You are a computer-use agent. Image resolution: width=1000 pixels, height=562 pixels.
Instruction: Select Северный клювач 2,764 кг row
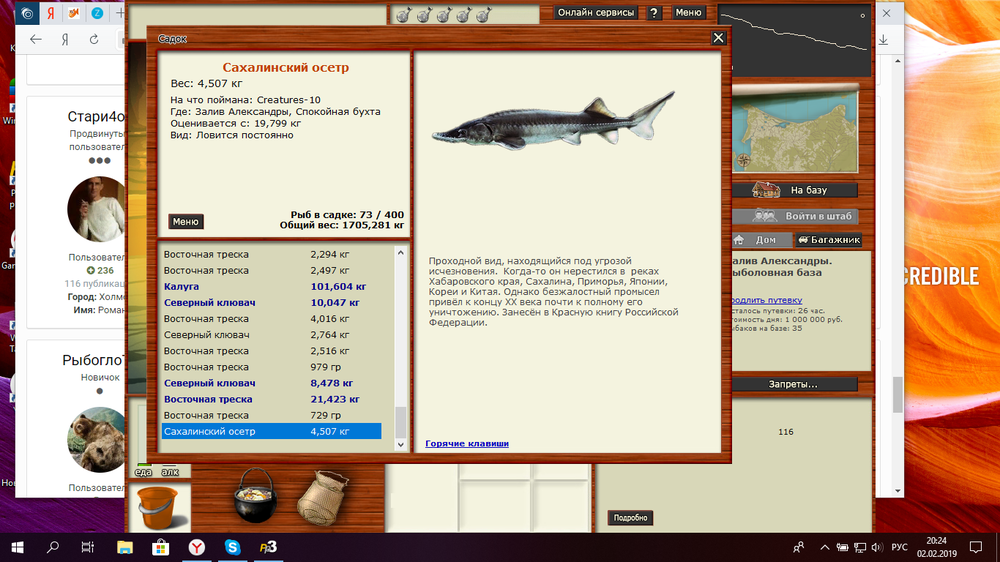[271, 335]
